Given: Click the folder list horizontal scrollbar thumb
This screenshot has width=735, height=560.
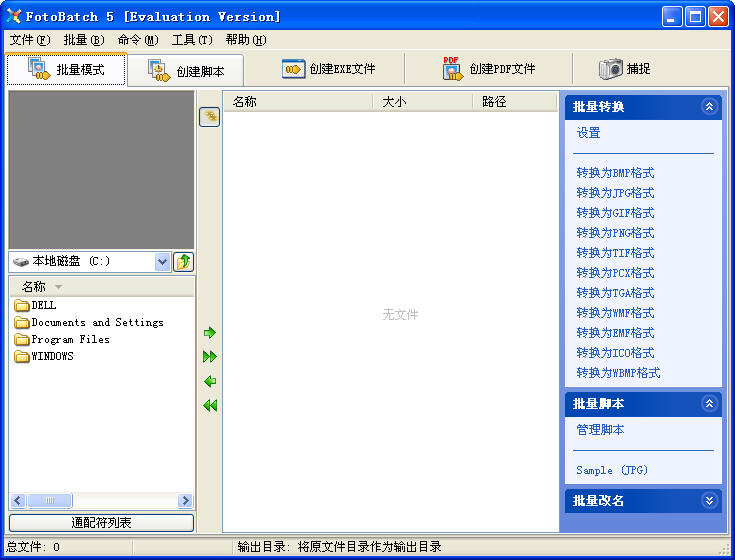Looking at the screenshot, I should coord(50,500).
